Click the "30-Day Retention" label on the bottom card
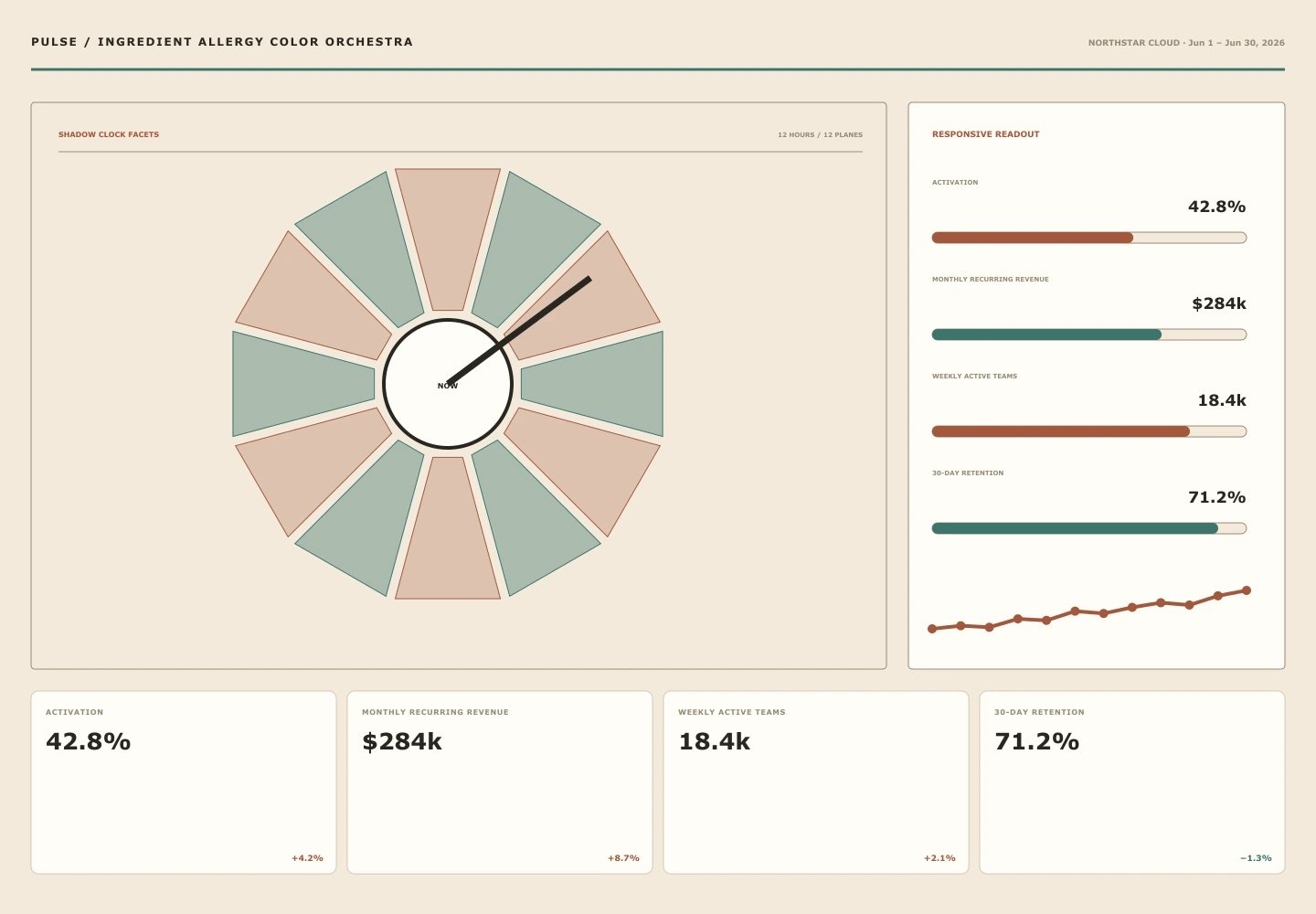The height and width of the screenshot is (914, 1316). pyautogui.click(x=1039, y=712)
